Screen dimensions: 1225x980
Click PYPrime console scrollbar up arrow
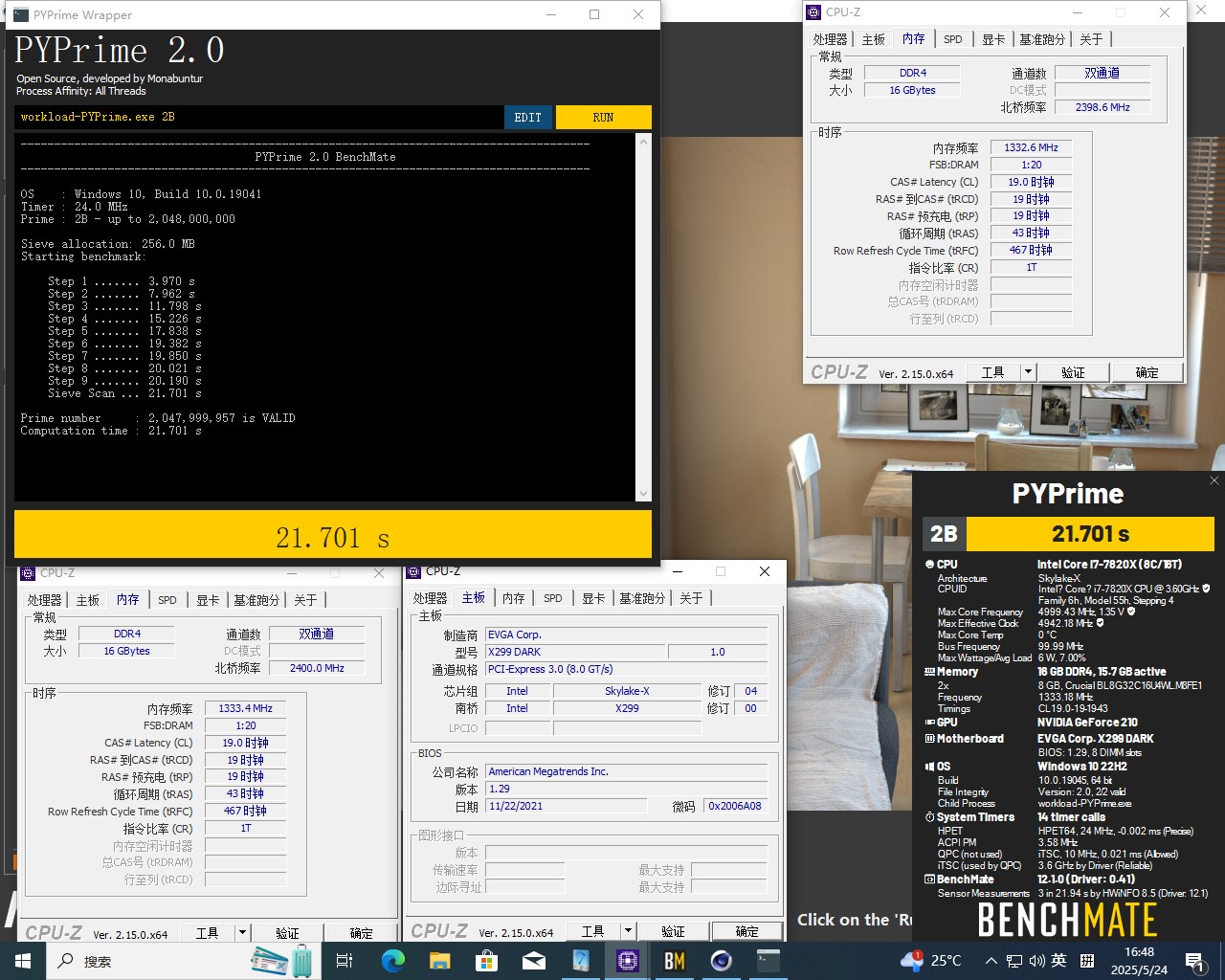643,142
